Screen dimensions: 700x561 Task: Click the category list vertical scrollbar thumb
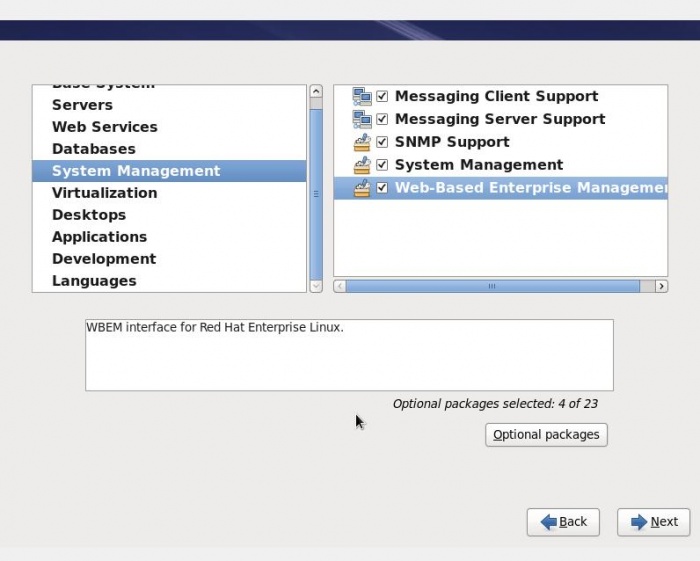pyautogui.click(x=316, y=194)
